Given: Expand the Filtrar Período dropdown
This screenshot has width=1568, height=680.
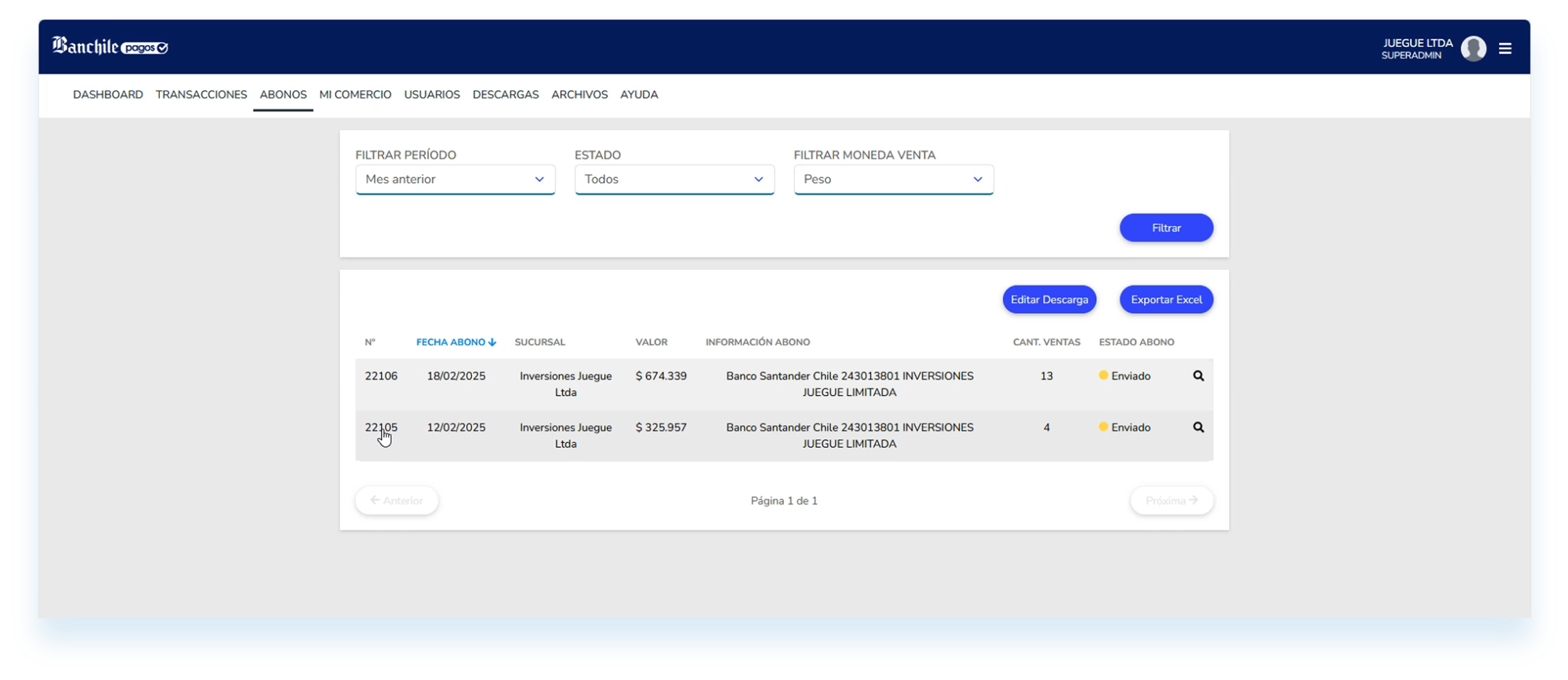Looking at the screenshot, I should click(x=454, y=179).
